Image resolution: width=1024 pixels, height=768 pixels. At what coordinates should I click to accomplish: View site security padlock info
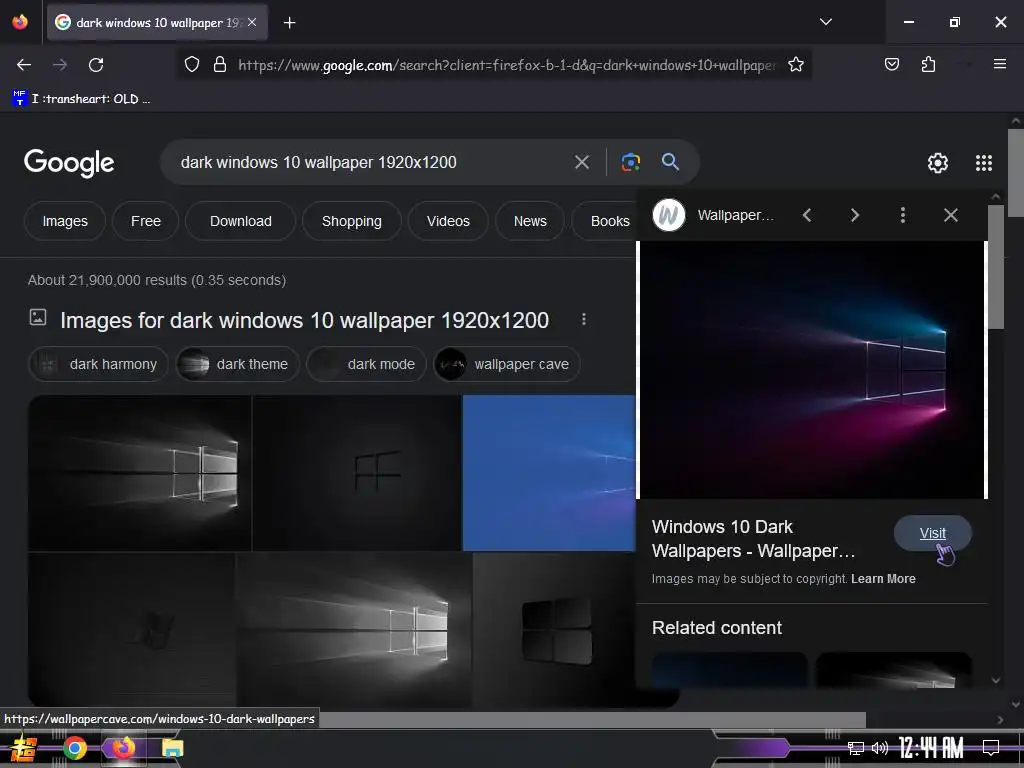point(220,65)
